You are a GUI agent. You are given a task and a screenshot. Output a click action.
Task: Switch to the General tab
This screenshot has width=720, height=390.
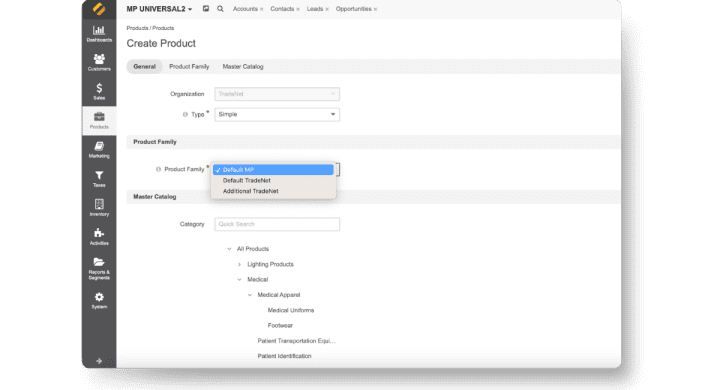tap(144, 67)
